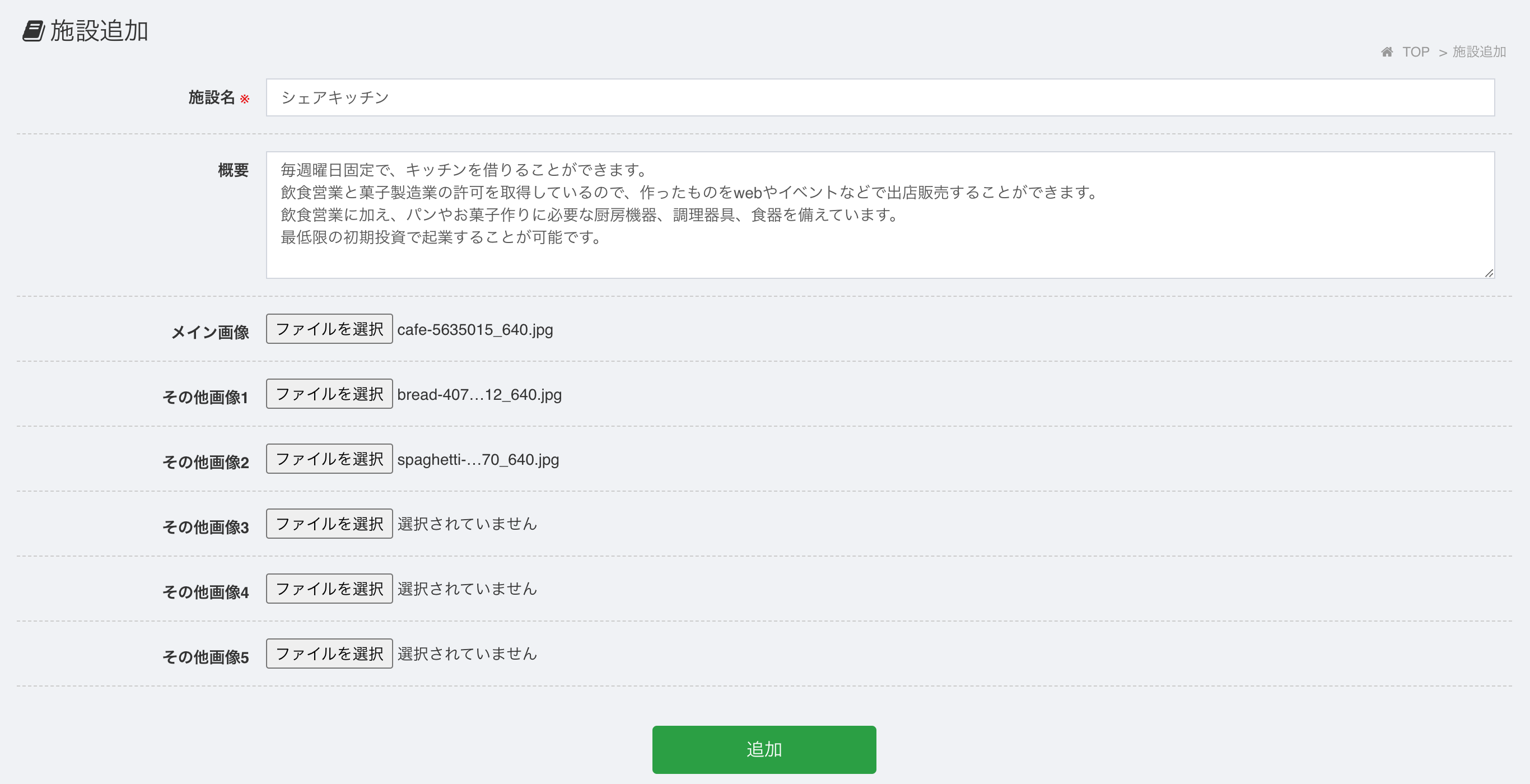This screenshot has width=1530, height=784.
Task: Click the 概要 field label
Action: coord(234,170)
